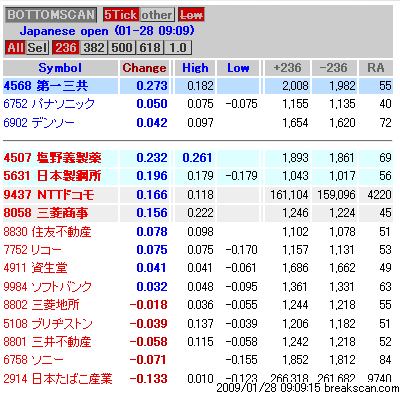The height and width of the screenshot is (394, 400).
Task: Click change value 0.196 for 5631
Action: (152, 176)
